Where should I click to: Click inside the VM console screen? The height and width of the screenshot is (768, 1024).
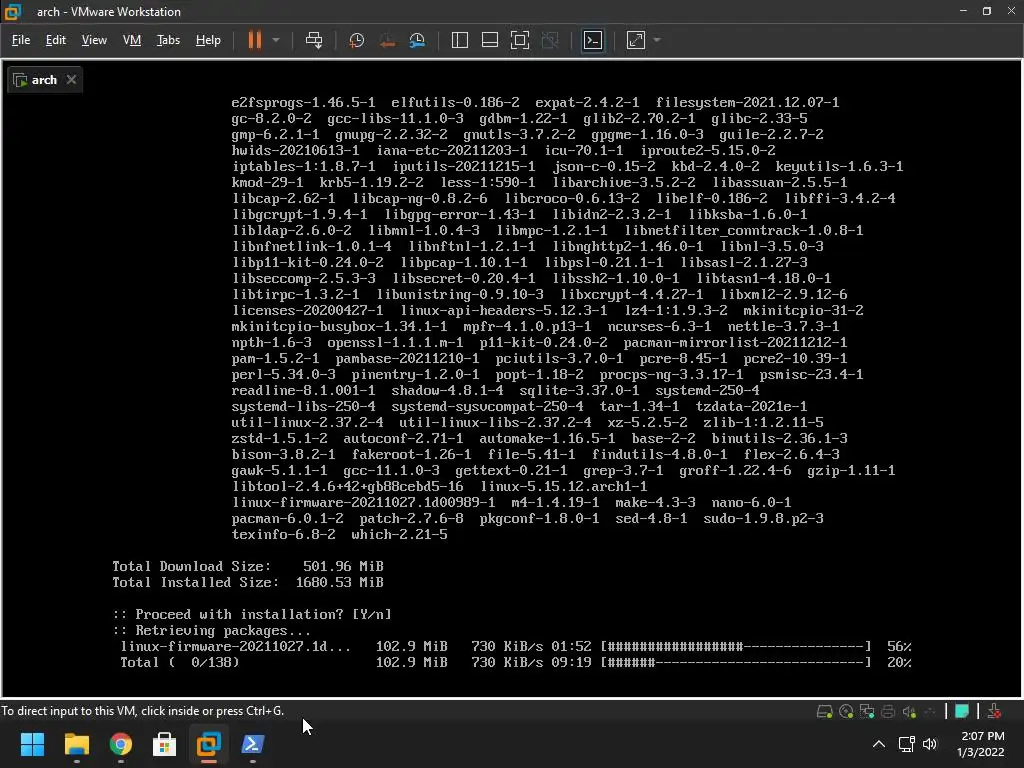pyautogui.click(x=512, y=379)
